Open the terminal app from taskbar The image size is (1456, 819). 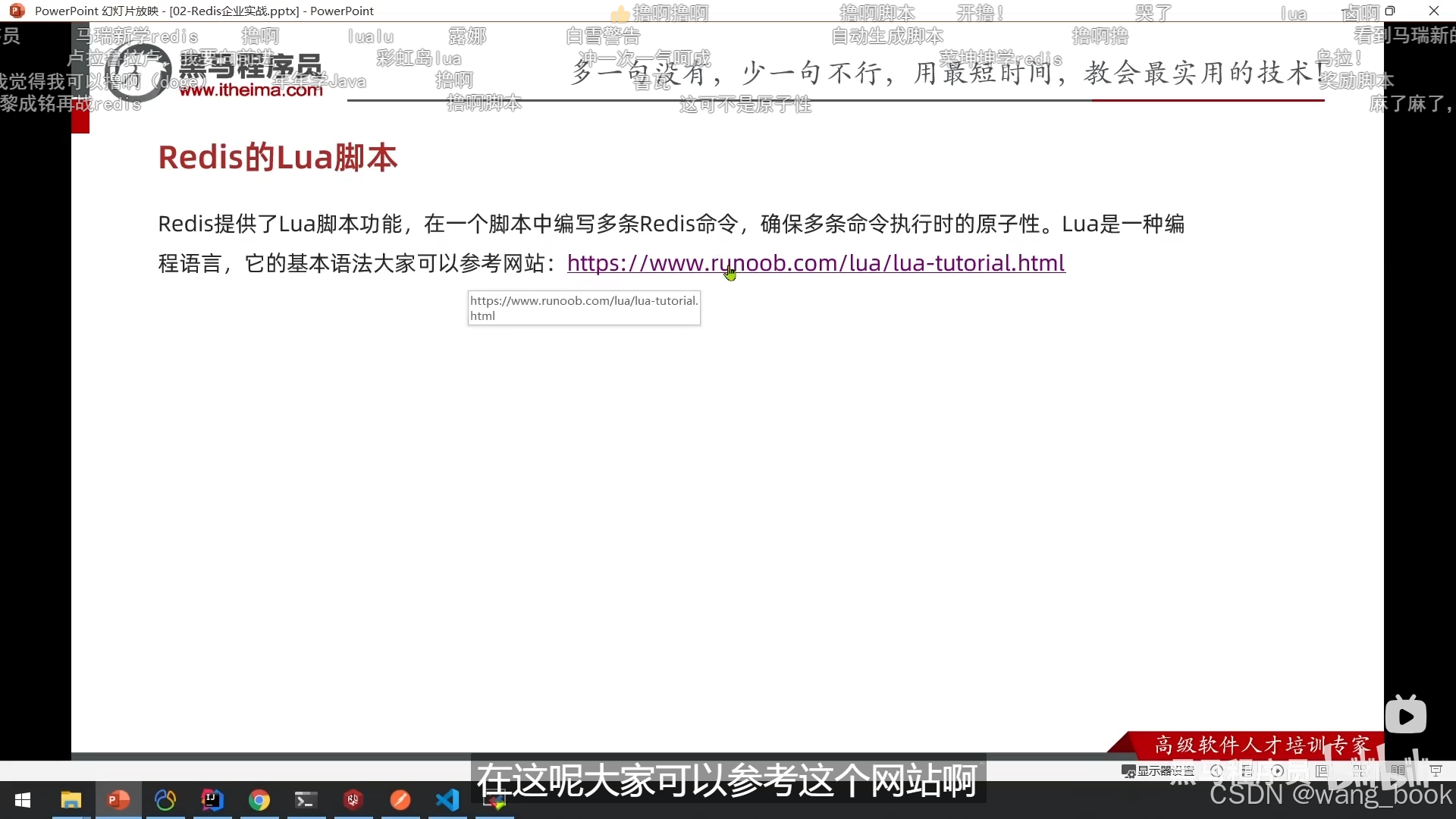tap(306, 800)
